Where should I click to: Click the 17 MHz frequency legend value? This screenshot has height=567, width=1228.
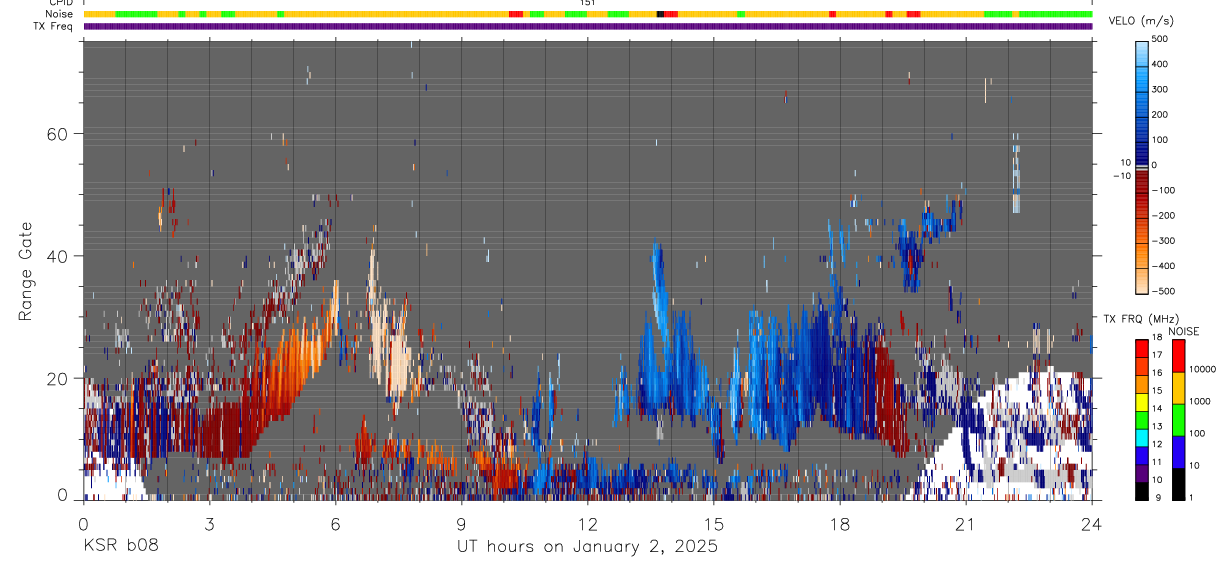[1155, 355]
